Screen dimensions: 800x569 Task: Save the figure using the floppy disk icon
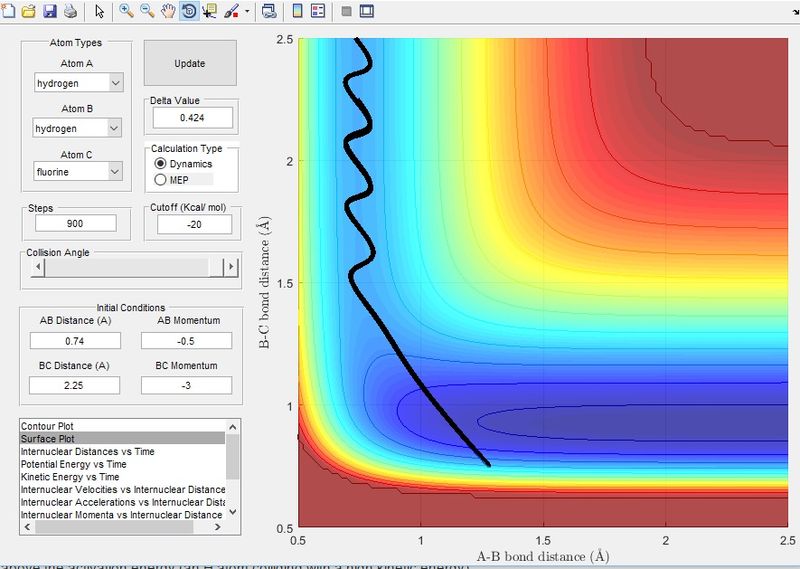pos(50,11)
